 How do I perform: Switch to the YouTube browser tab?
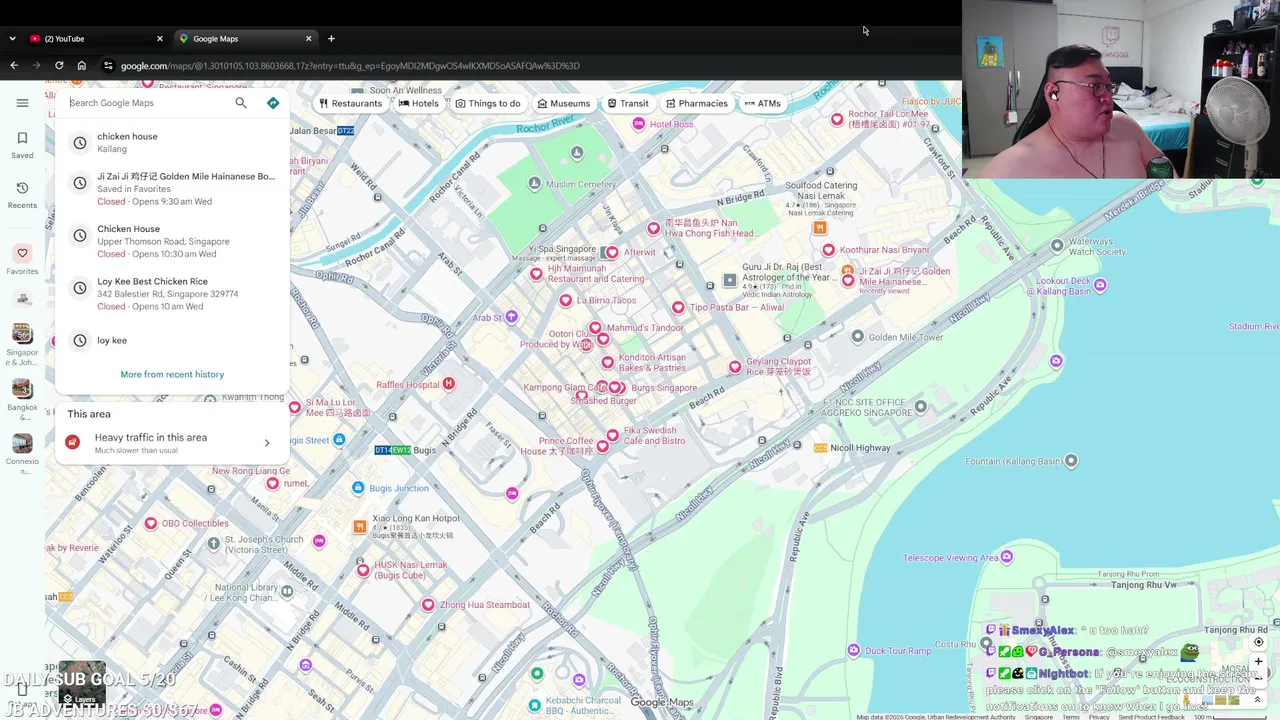[96, 39]
